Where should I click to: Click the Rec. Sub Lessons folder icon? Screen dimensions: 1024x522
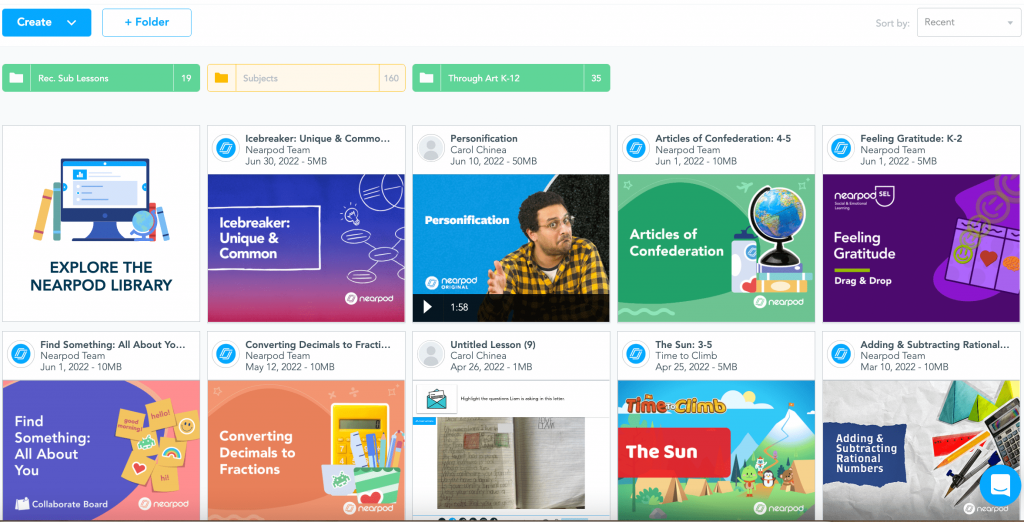16,78
